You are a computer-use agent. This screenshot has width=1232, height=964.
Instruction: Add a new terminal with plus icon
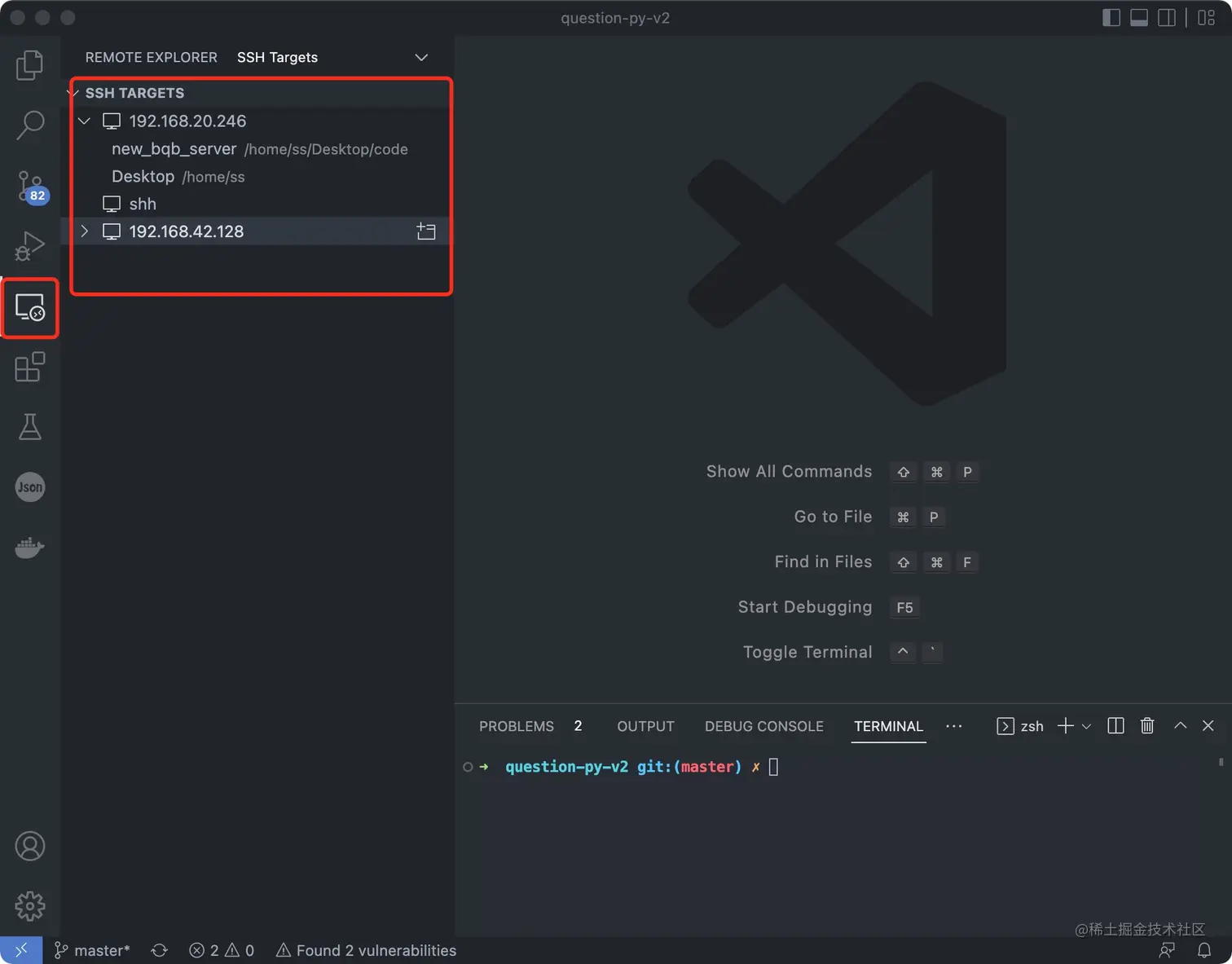(1065, 726)
